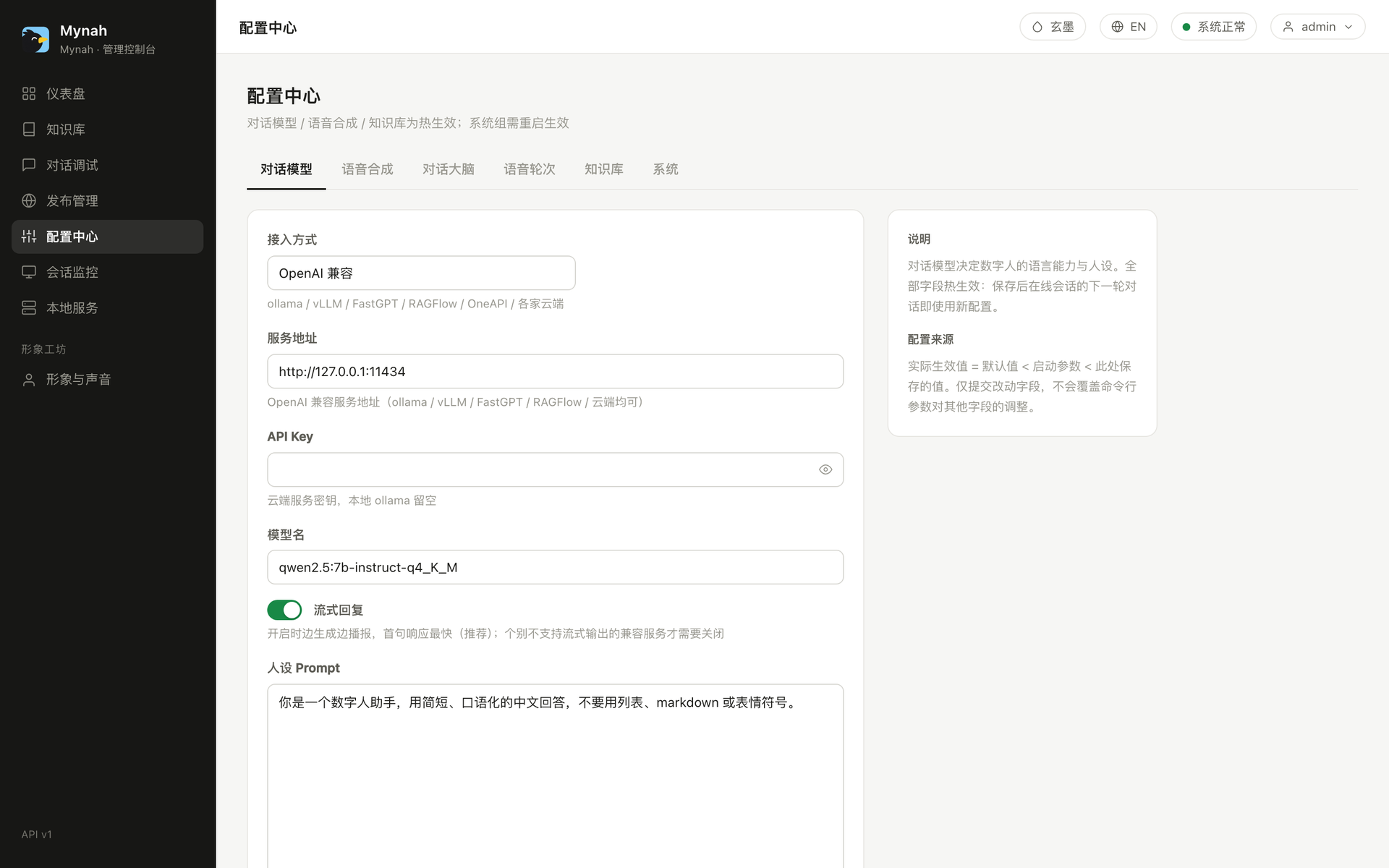The width and height of the screenshot is (1389, 868).
Task: Select the 配置中心 sliders icon
Action: click(x=29, y=237)
